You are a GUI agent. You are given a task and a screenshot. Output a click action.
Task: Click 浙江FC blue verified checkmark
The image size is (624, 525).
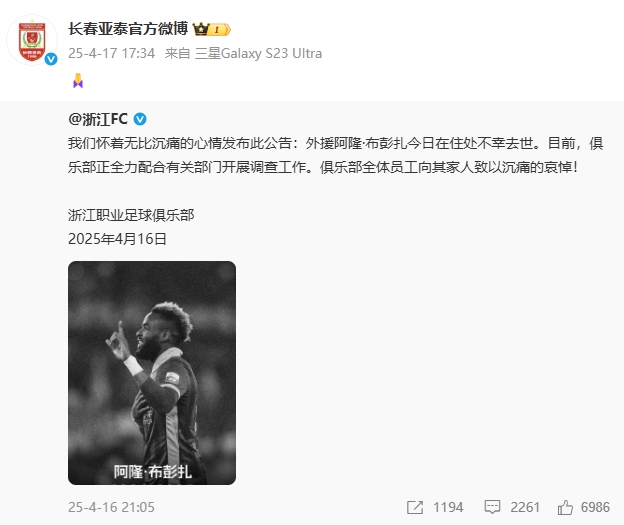coord(140,119)
